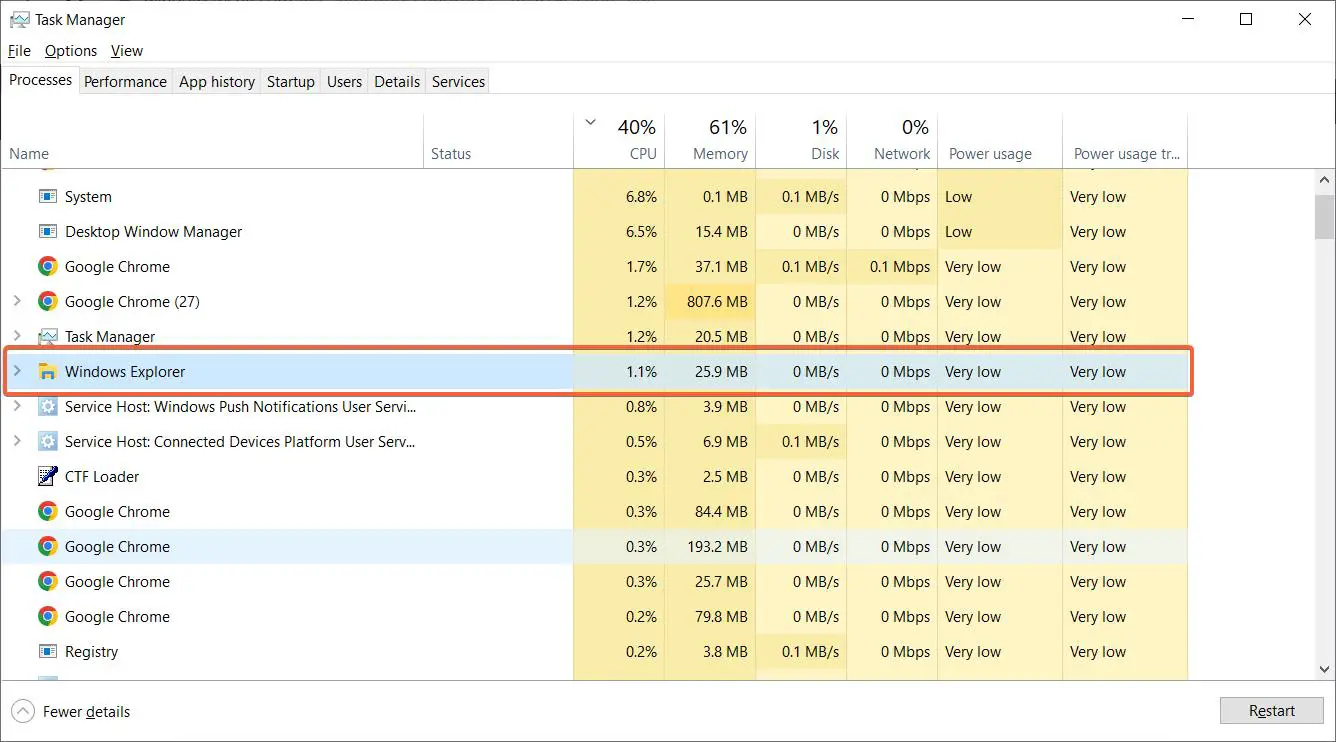Click the Google Chrome (27) icon
Viewport: 1336px width, 742px height.
click(47, 302)
